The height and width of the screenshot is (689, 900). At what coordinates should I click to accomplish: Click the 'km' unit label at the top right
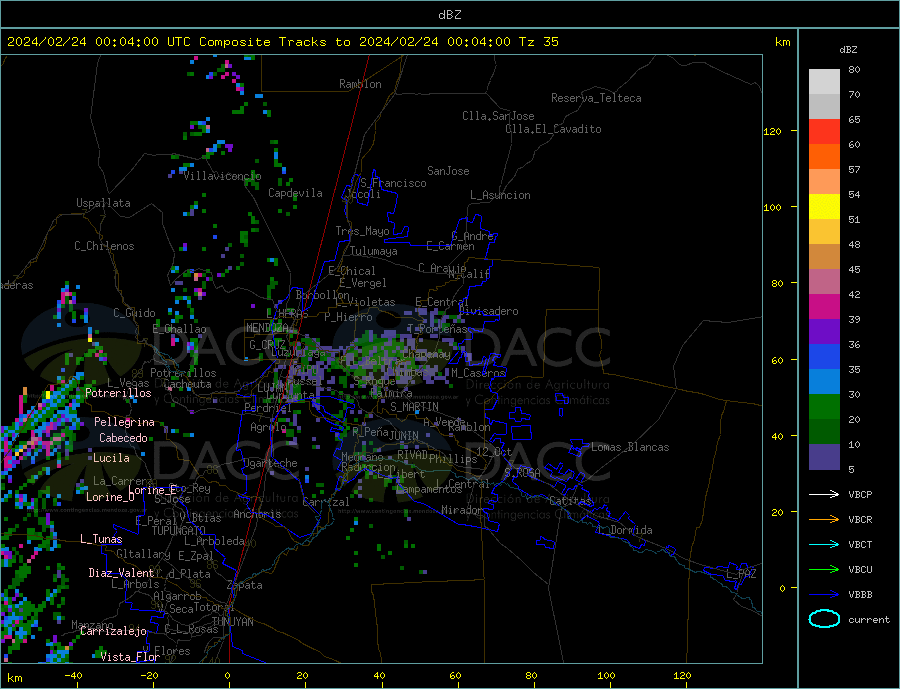click(x=782, y=42)
